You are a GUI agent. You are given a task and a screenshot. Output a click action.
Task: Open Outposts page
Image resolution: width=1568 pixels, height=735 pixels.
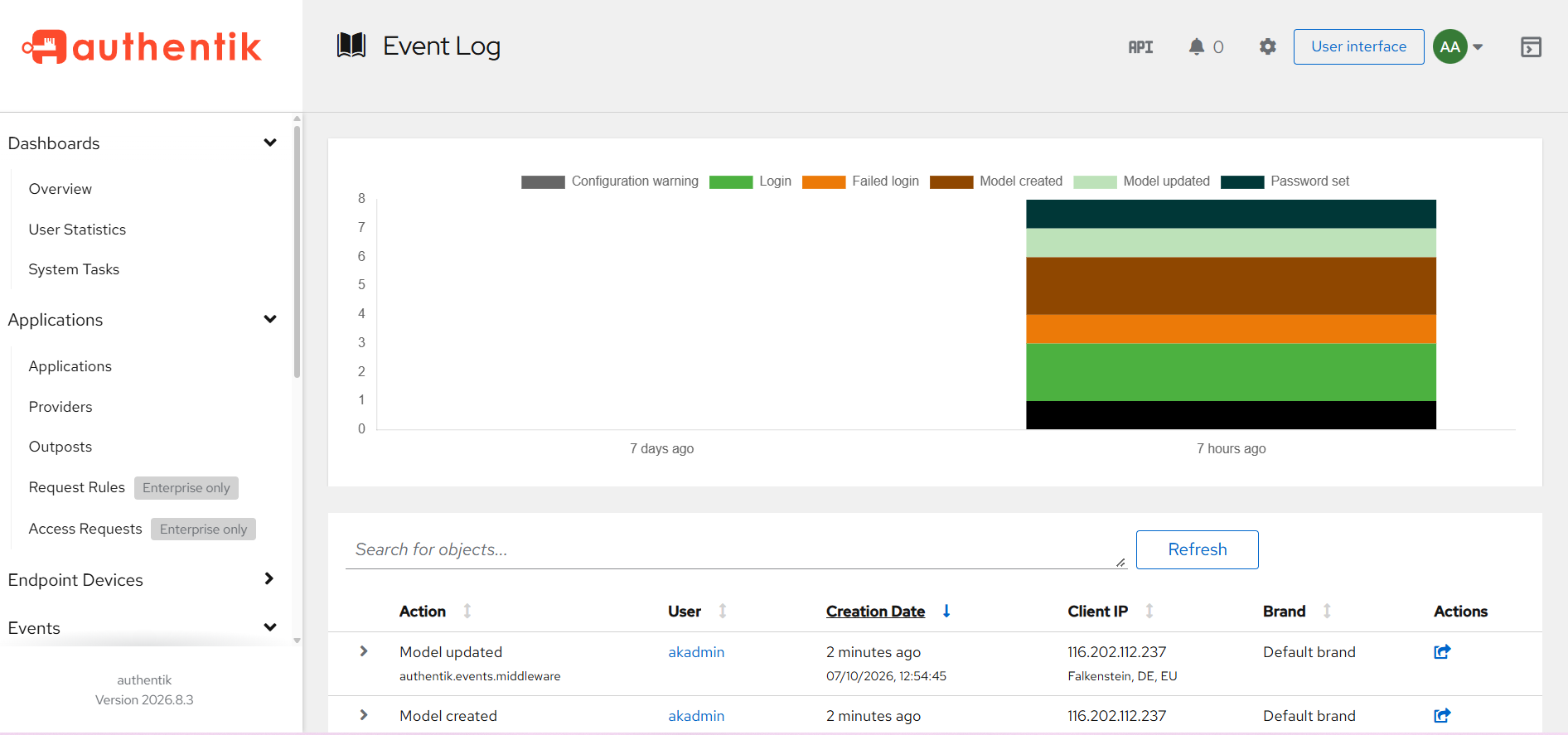(x=60, y=447)
